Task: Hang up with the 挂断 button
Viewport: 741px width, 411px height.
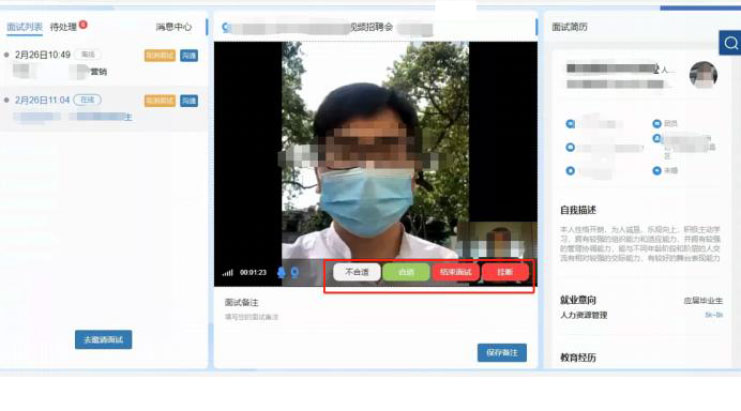Action: [x=505, y=272]
